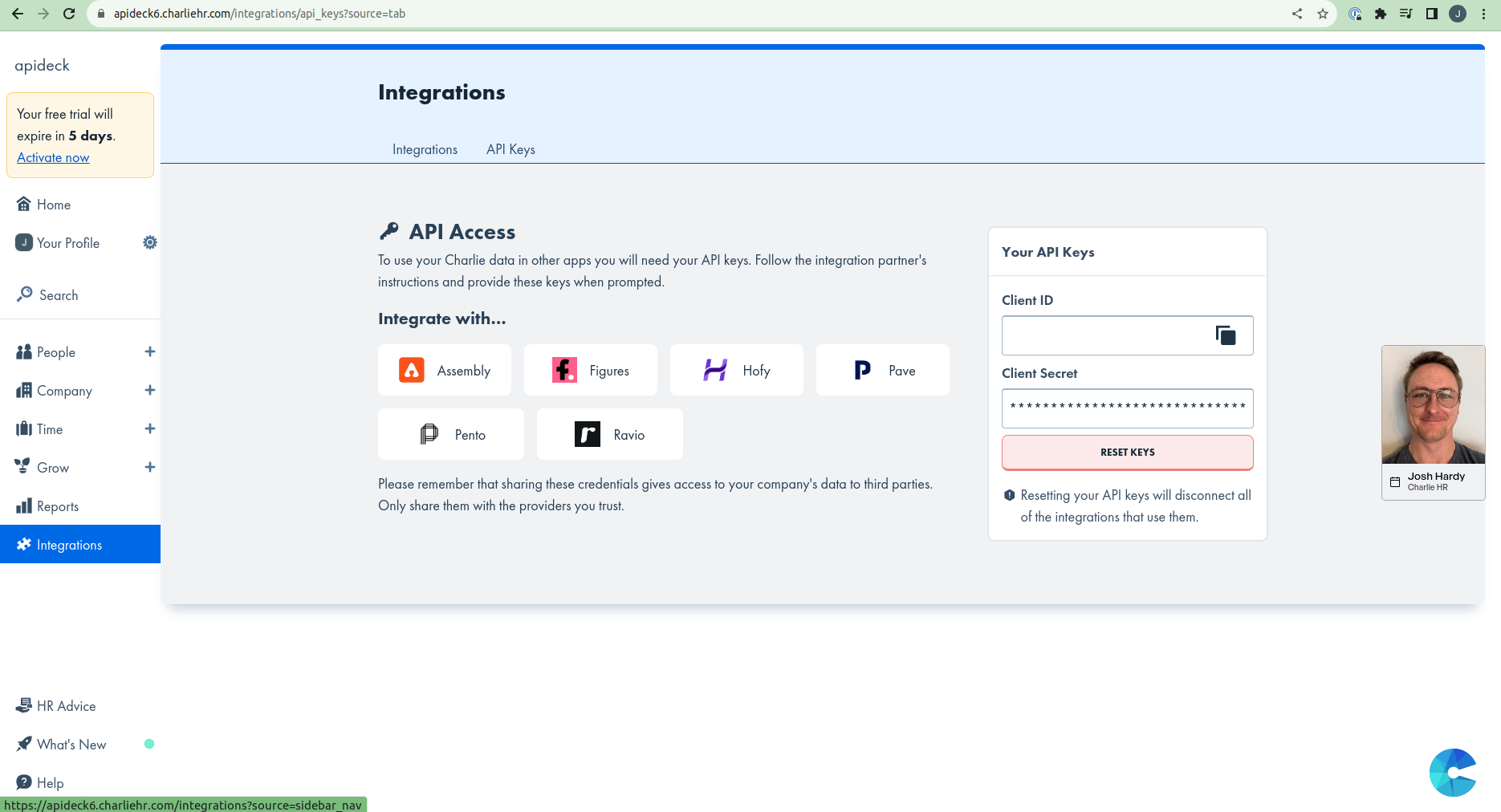Viewport: 1501px width, 812px height.
Task: Click the Grow plant icon
Action: click(x=22, y=466)
